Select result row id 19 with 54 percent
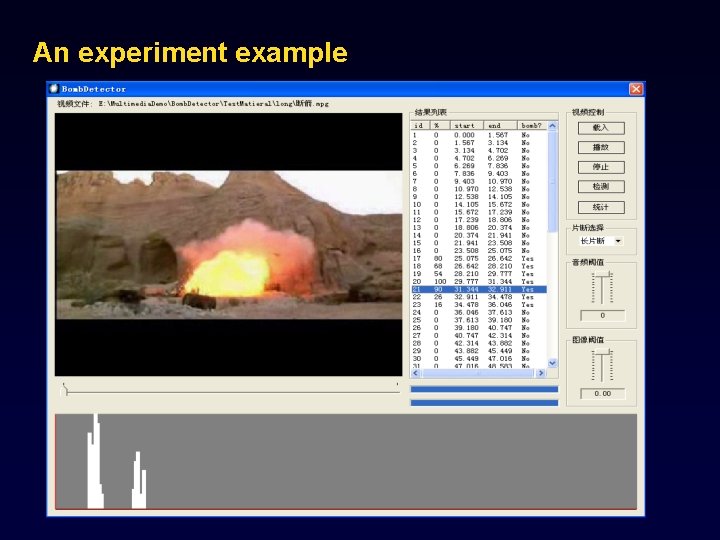 pyautogui.click(x=478, y=274)
